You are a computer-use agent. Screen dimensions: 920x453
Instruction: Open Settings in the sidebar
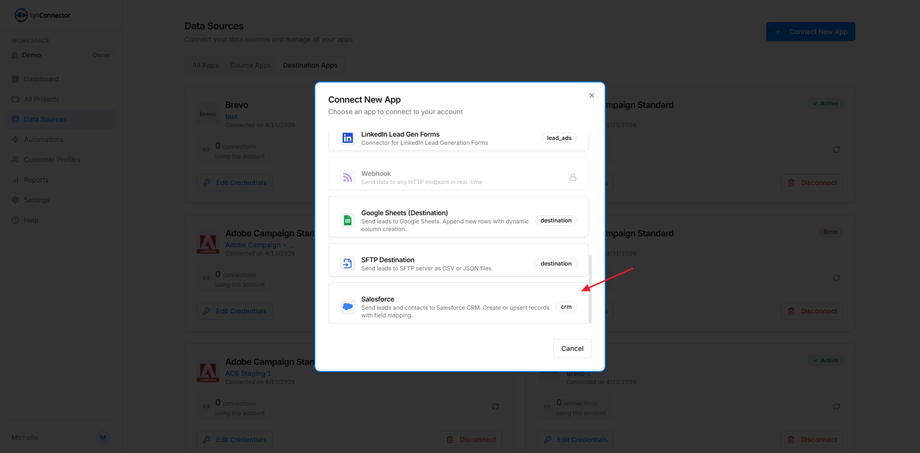(x=62, y=200)
